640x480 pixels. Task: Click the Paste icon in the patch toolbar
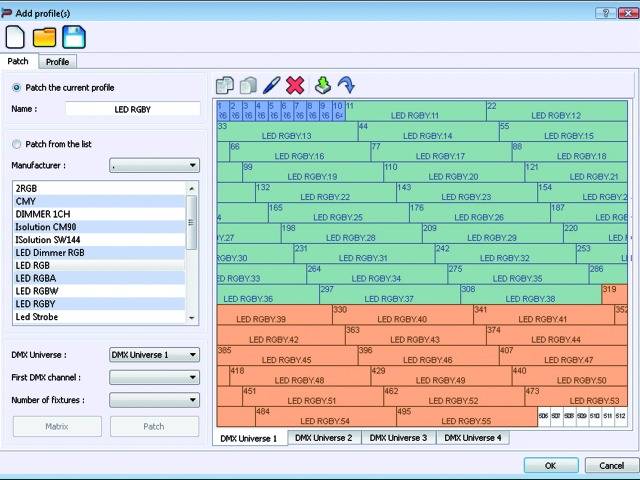[x=248, y=86]
